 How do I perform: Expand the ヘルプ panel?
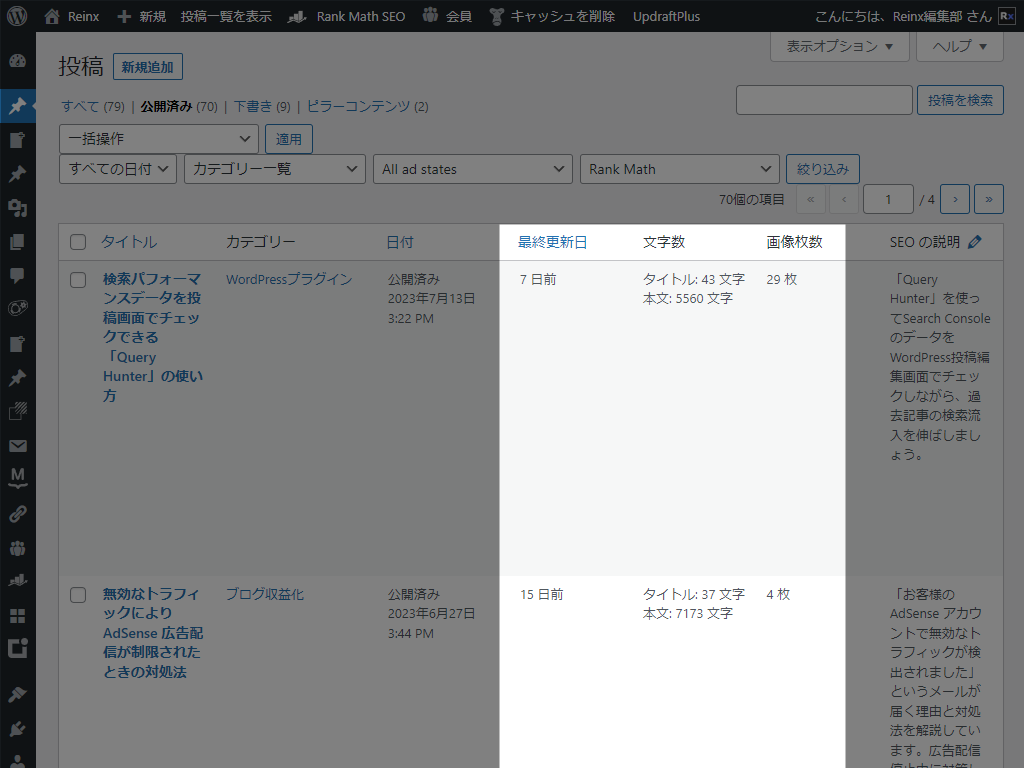[960, 46]
